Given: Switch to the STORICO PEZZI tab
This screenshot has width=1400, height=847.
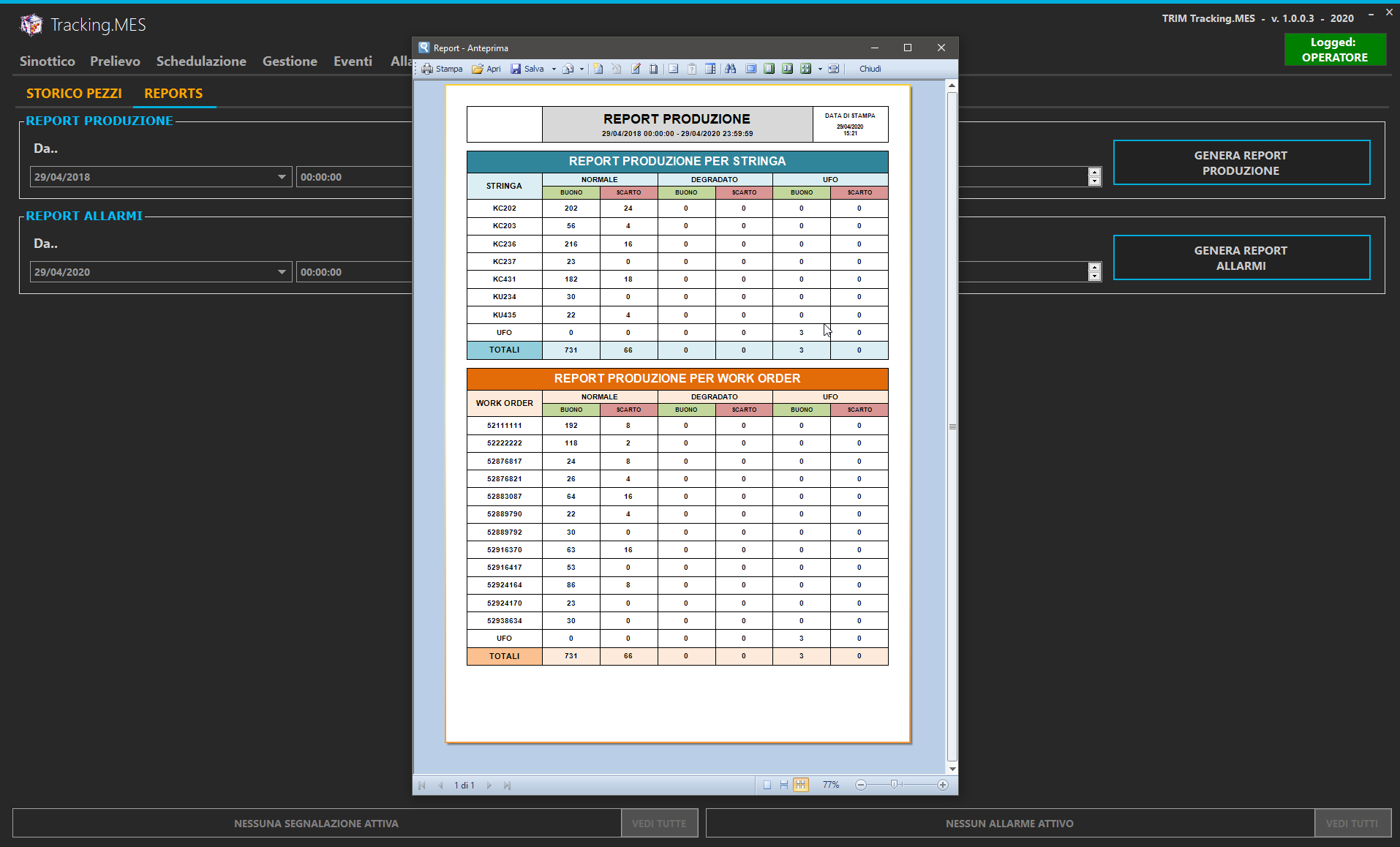Looking at the screenshot, I should pos(74,94).
